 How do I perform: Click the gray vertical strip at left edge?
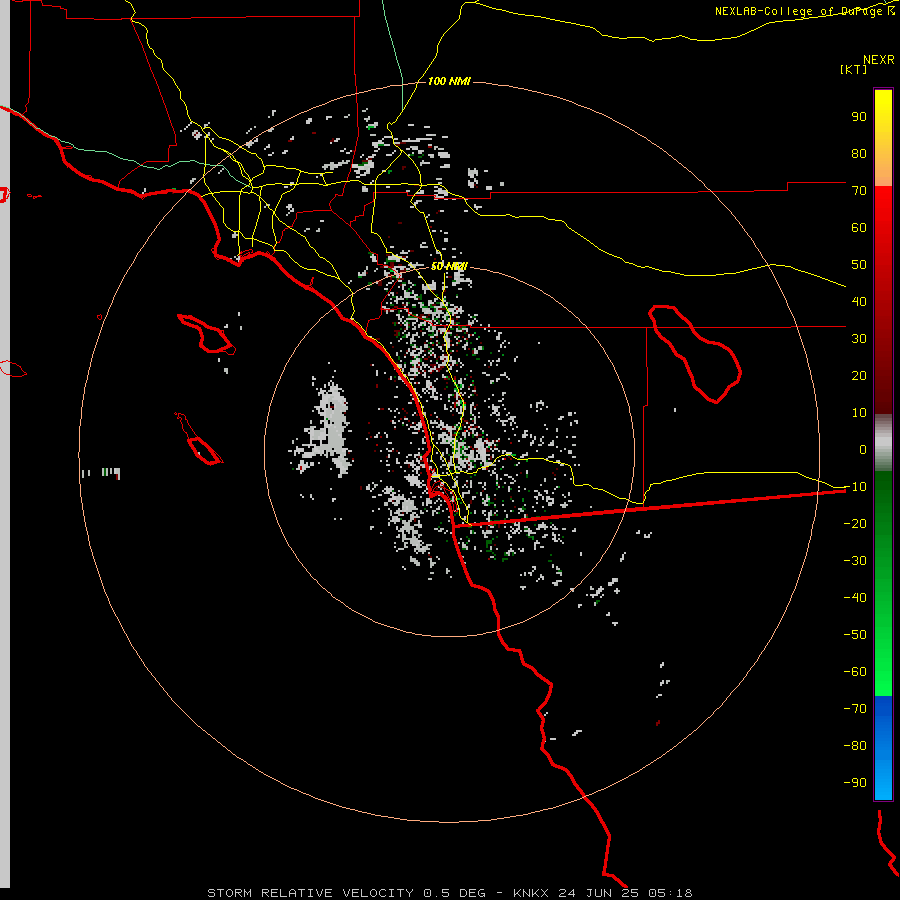point(5,445)
